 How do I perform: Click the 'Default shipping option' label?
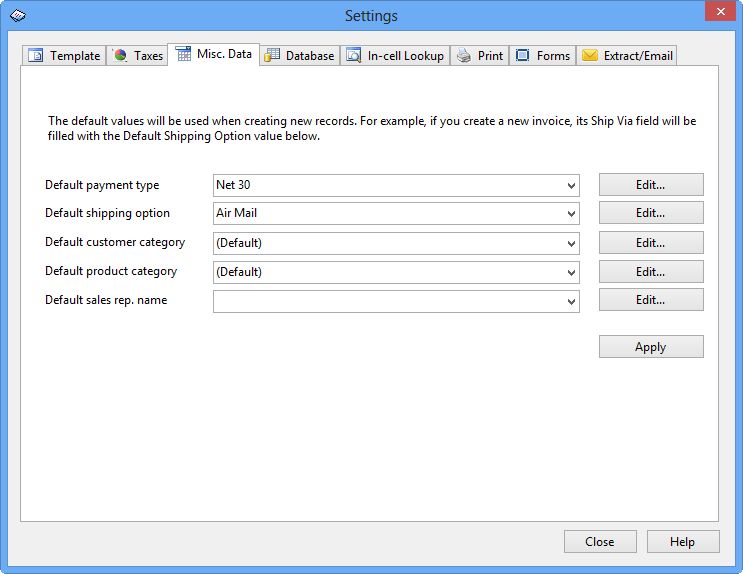[107, 214]
